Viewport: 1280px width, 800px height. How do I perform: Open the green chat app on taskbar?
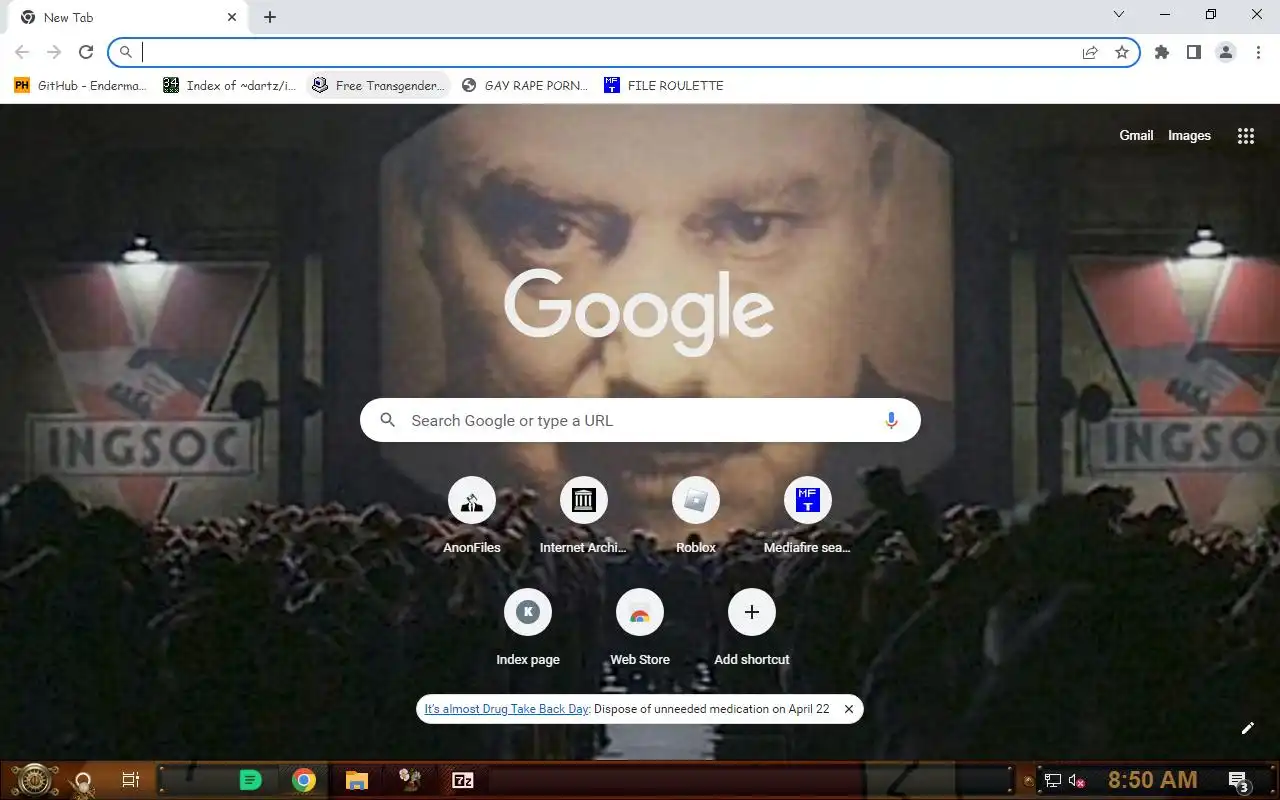251,780
